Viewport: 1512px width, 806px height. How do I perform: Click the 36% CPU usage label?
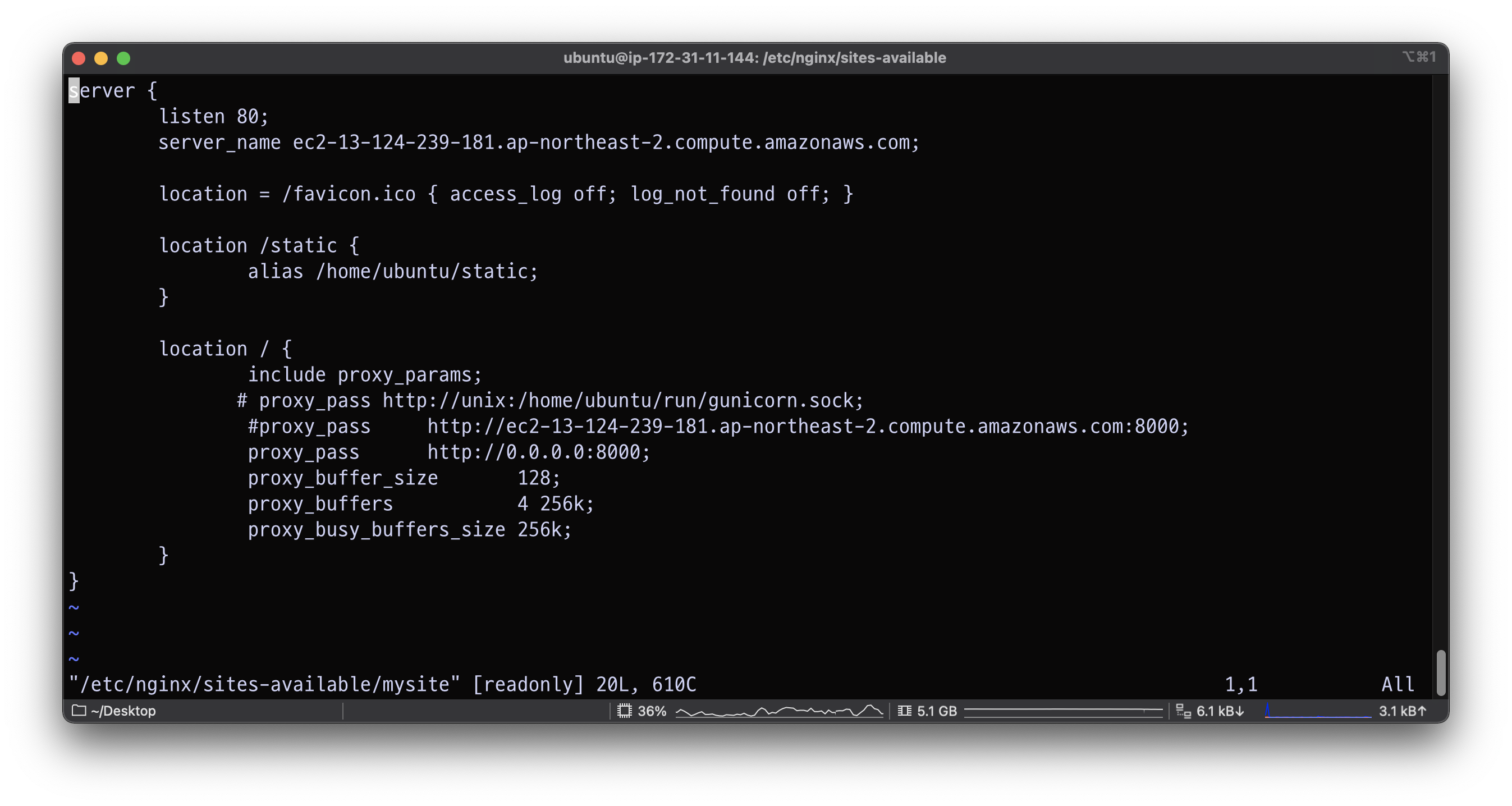coord(652,711)
